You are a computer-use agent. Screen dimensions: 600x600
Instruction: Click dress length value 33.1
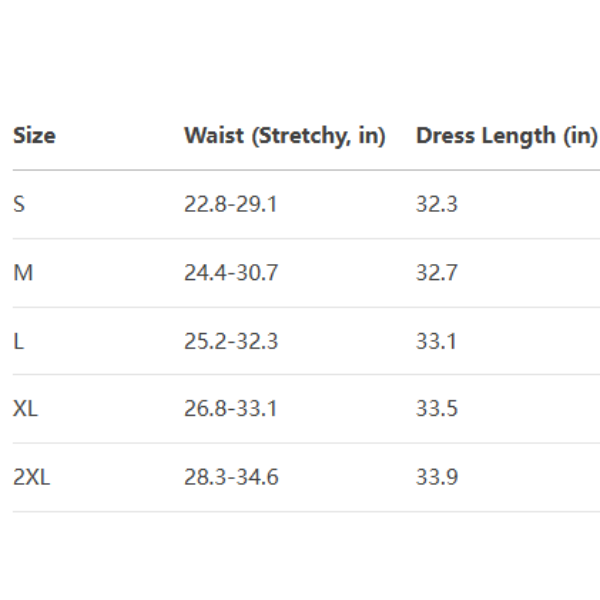tap(436, 341)
